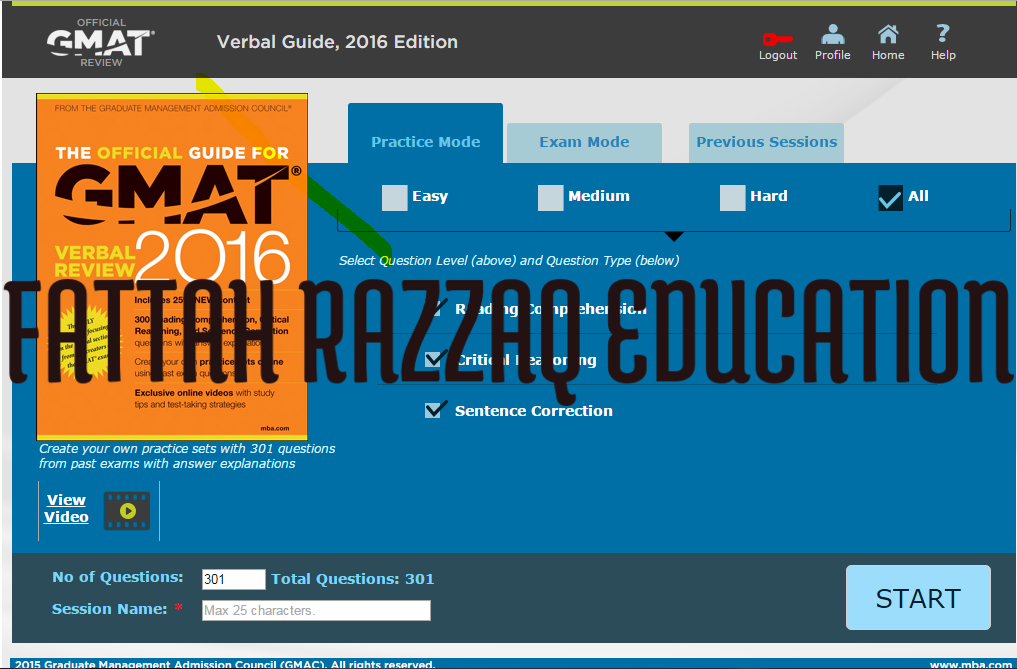Check the Easy difficulty box
This screenshot has width=1017, height=669.
pyautogui.click(x=394, y=197)
